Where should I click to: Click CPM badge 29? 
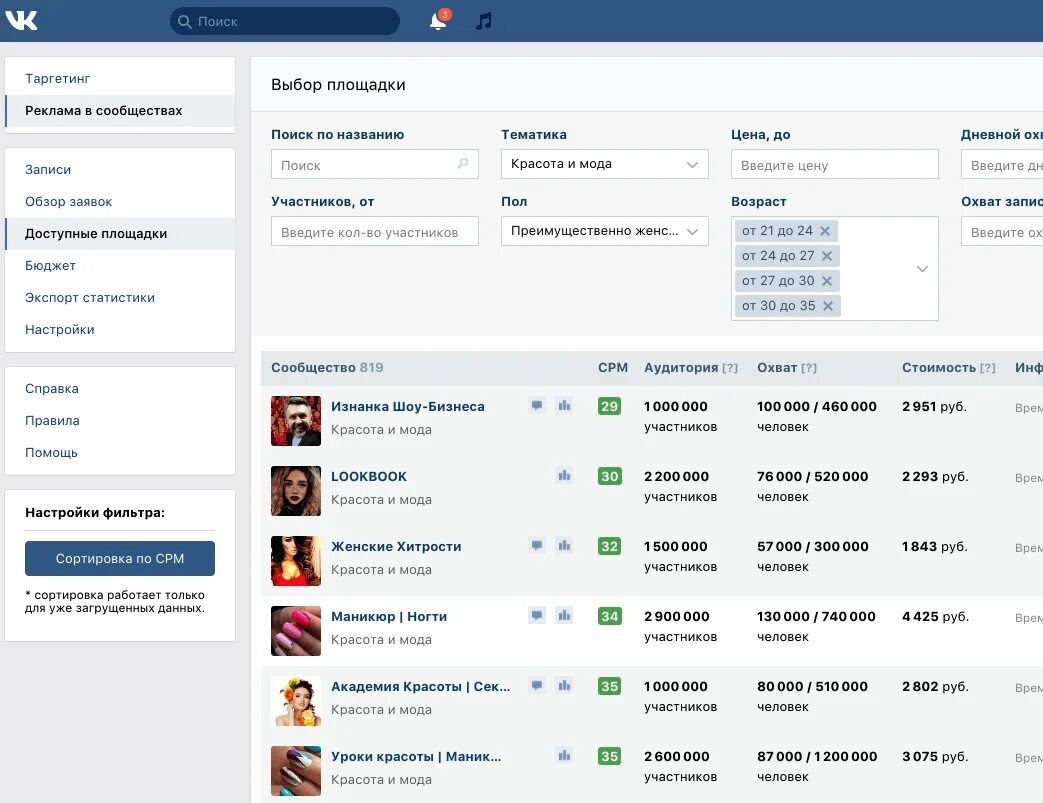[x=609, y=406]
